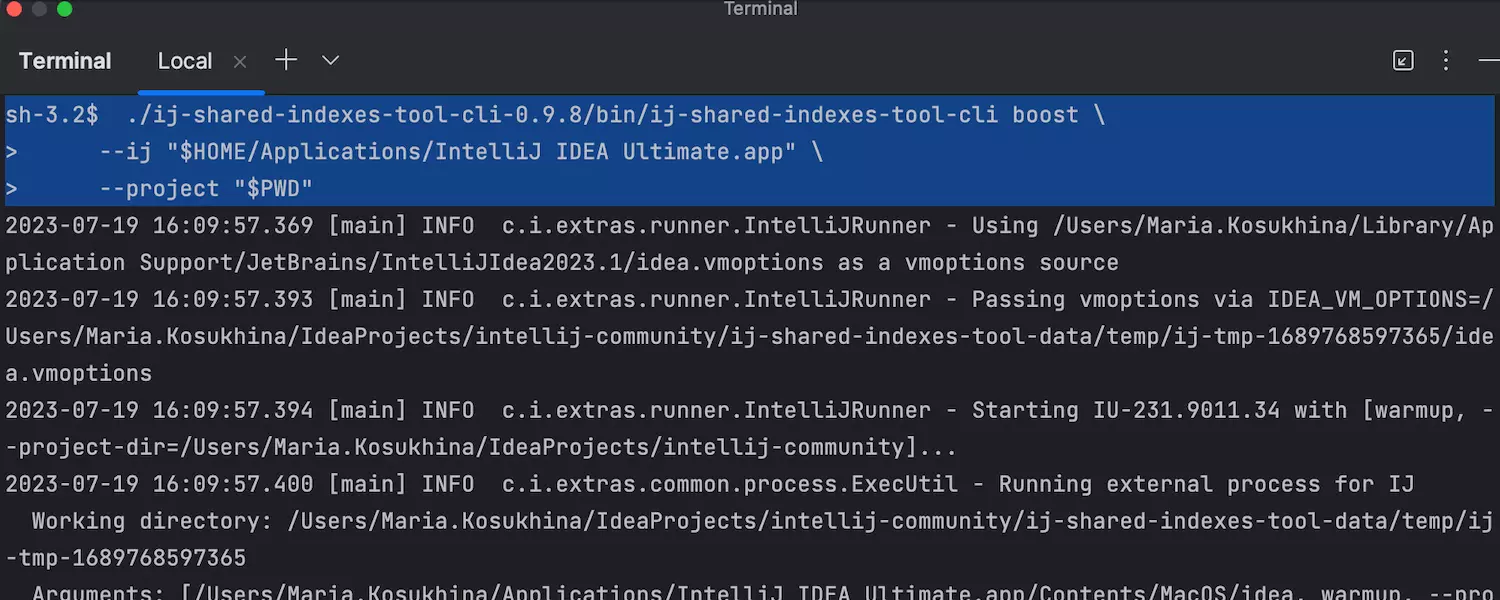
Task: Click the red close window button
Action: click(14, 9)
